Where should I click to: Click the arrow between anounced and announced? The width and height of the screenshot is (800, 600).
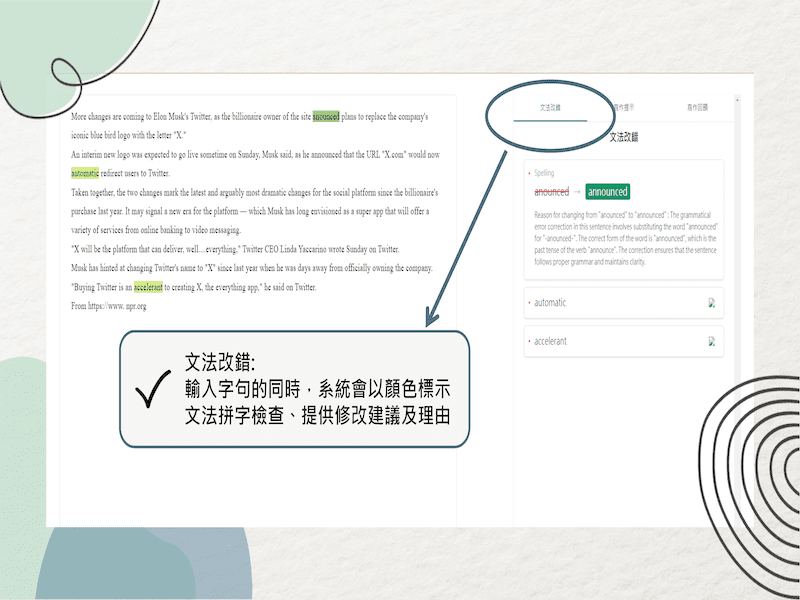[578, 192]
